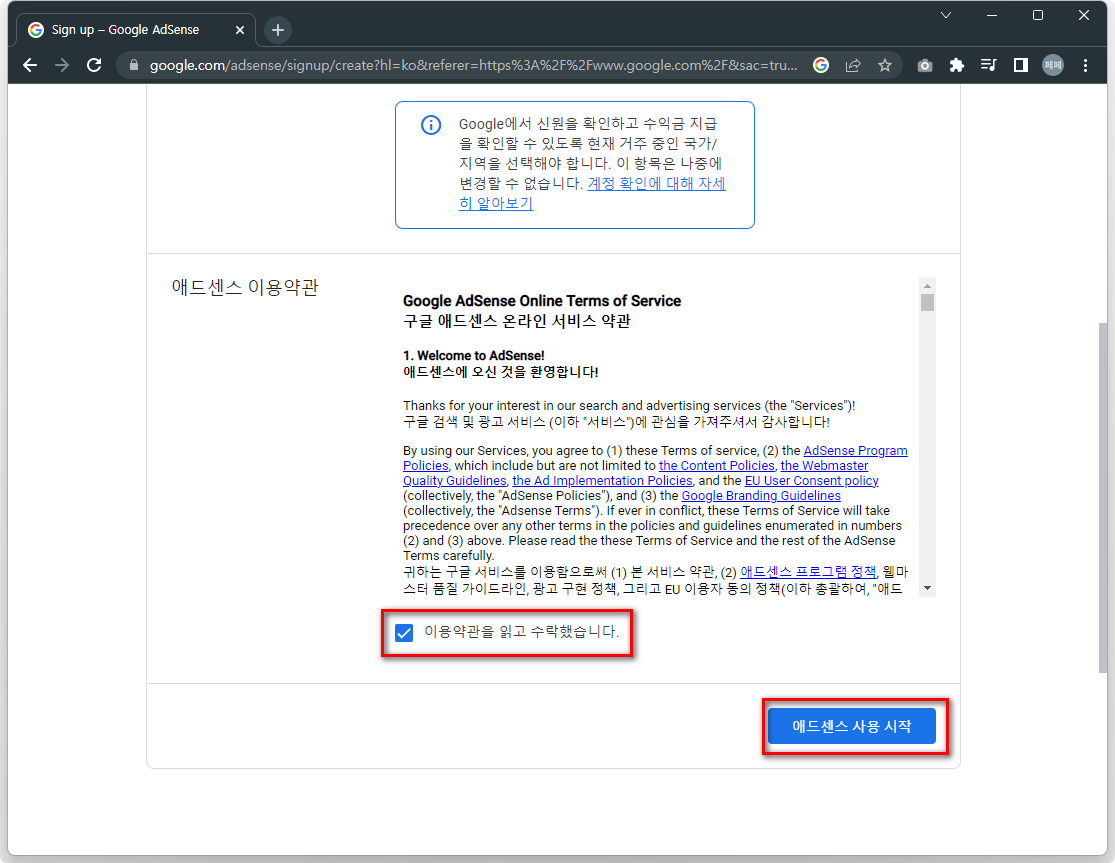Open the media control playlist icon

pyautogui.click(x=988, y=65)
